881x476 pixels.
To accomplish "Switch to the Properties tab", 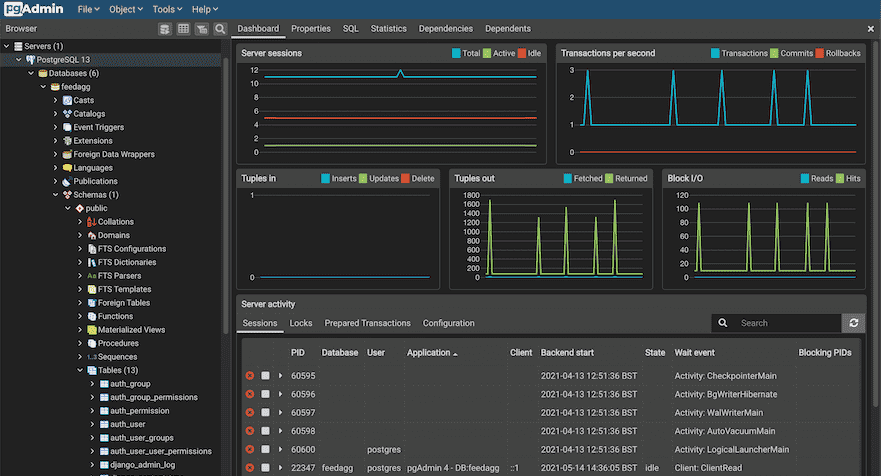I will click(x=311, y=29).
